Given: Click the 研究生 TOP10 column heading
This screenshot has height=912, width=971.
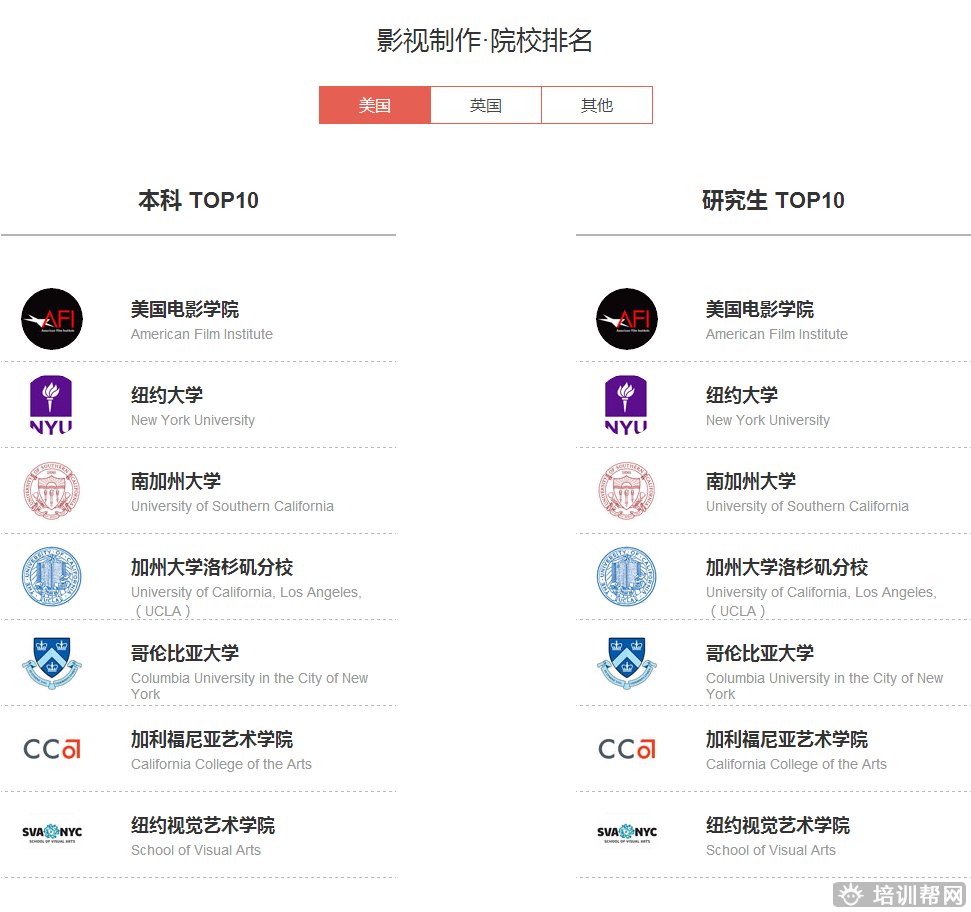Looking at the screenshot, I should (x=773, y=201).
